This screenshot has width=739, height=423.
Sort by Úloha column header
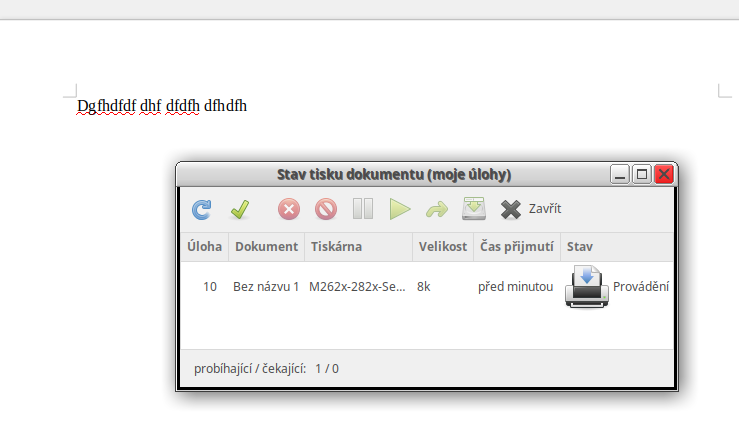click(x=205, y=246)
